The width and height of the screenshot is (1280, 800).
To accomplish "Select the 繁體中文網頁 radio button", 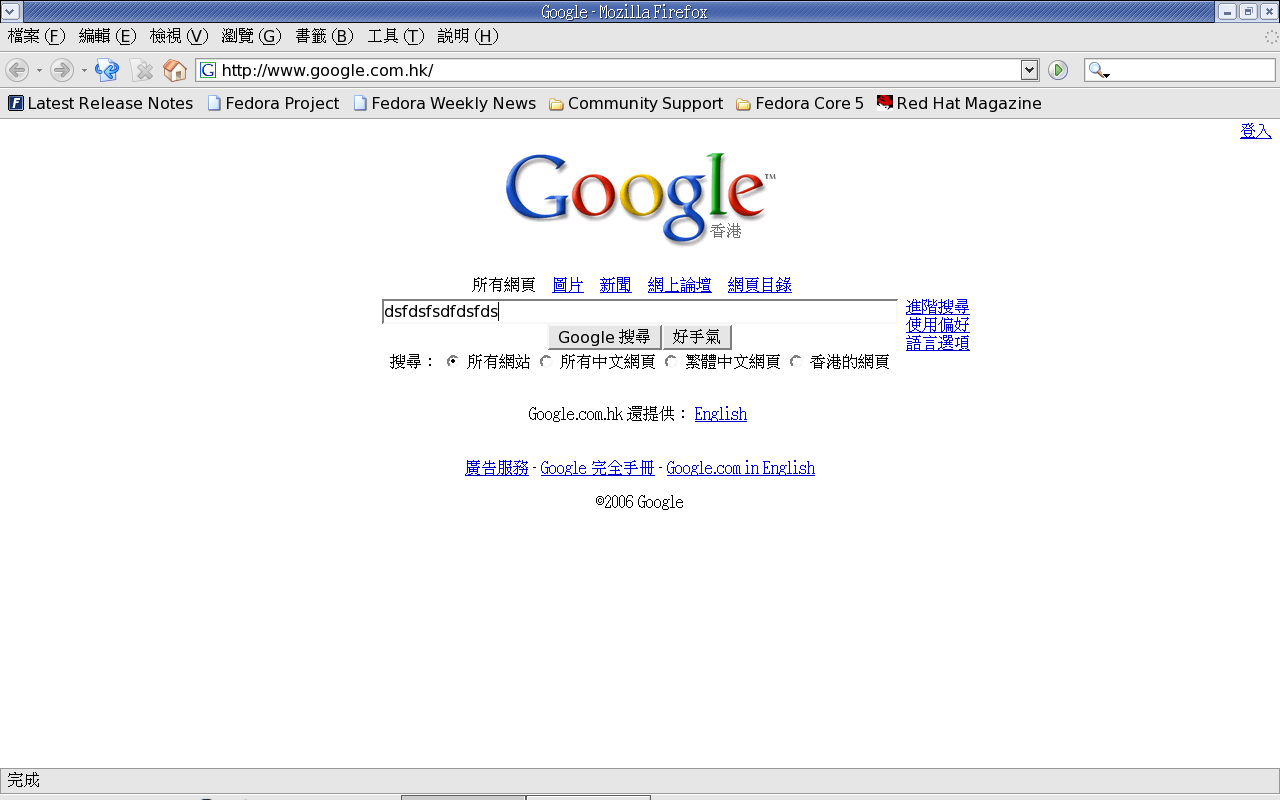I will click(x=671, y=362).
